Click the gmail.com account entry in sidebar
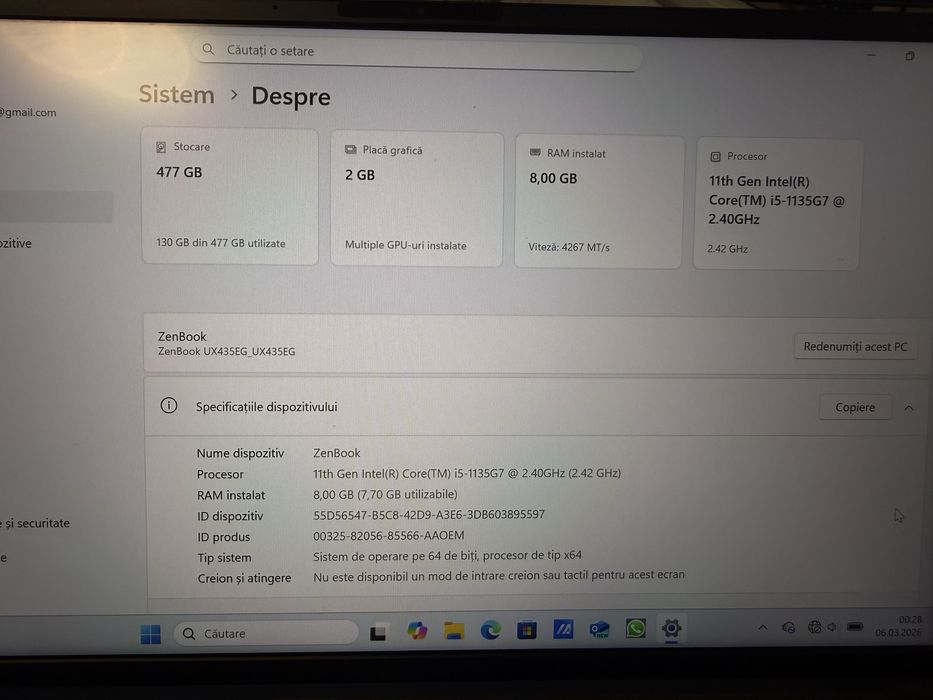This screenshot has height=700, width=933. 28,112
